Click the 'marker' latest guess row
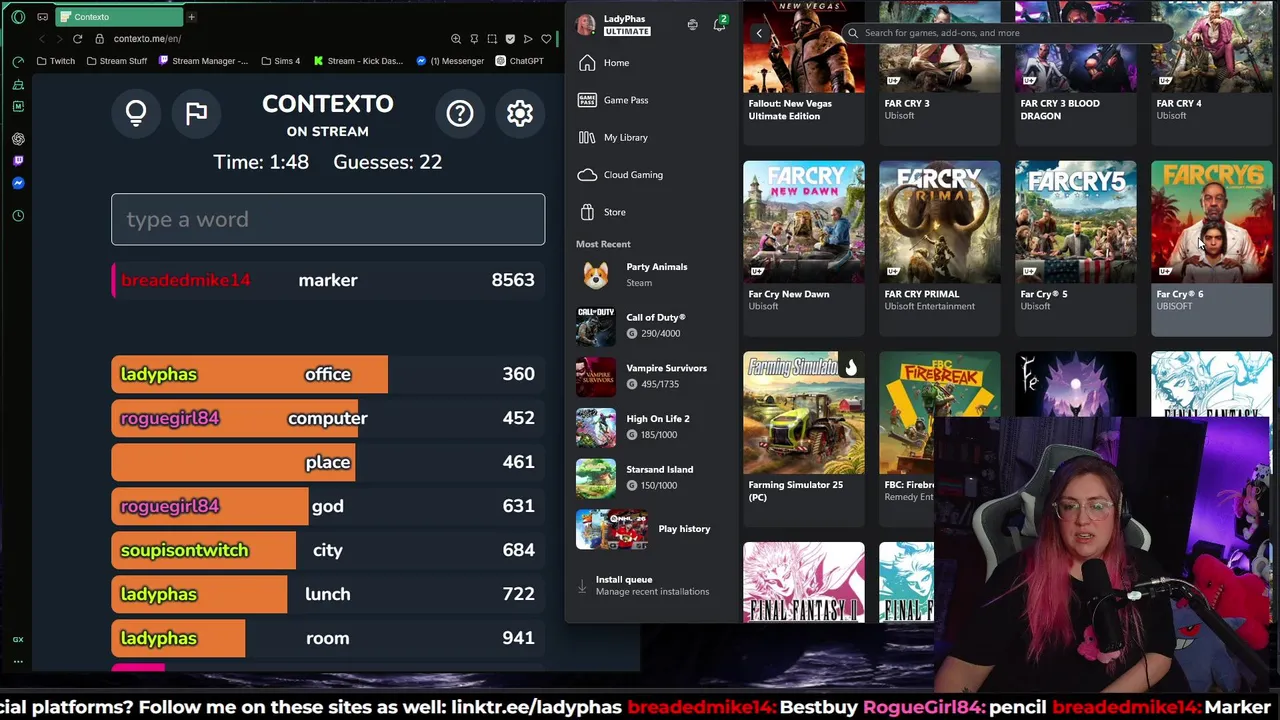Image resolution: width=1280 pixels, height=720 pixels. [328, 280]
